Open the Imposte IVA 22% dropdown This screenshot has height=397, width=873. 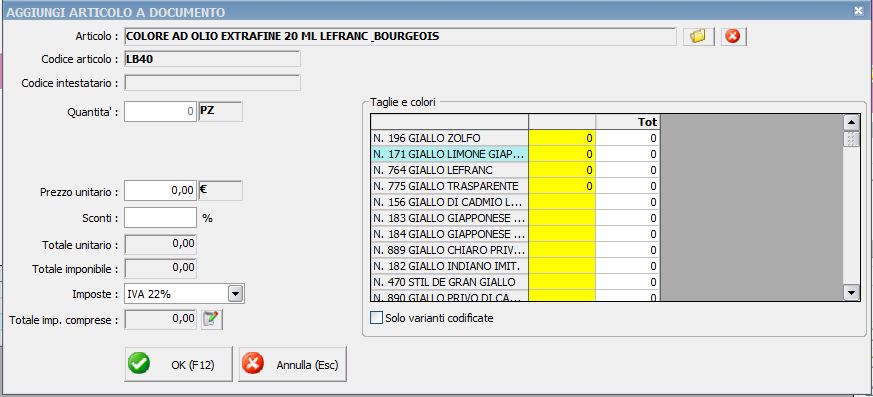(x=236, y=294)
